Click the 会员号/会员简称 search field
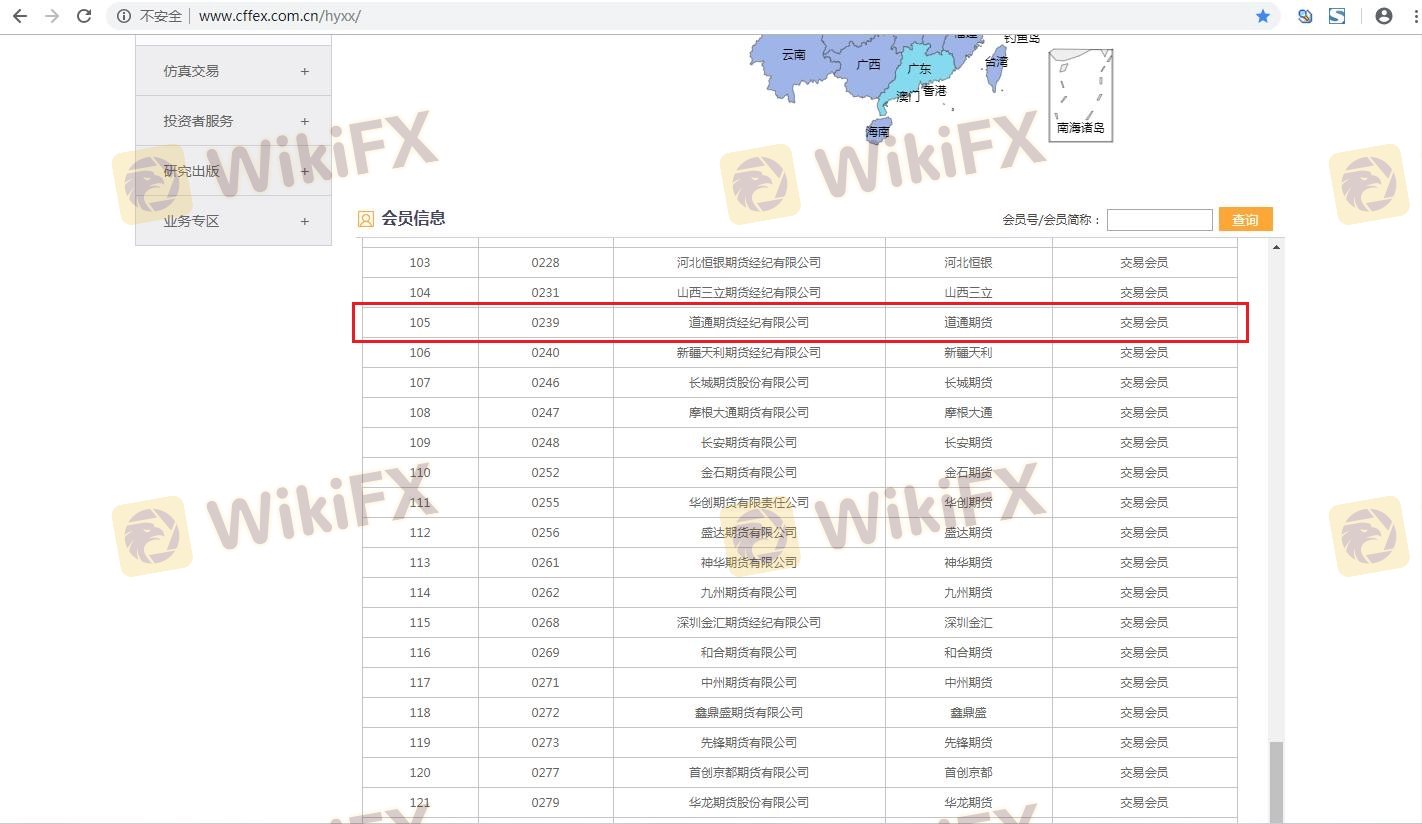 point(1159,220)
